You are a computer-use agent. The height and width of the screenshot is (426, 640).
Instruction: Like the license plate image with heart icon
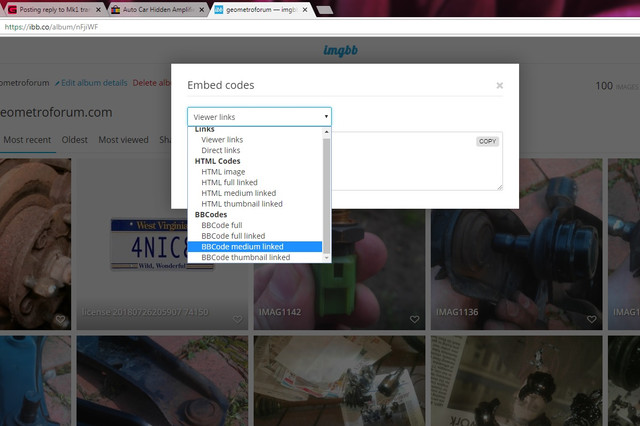pyautogui.click(x=238, y=319)
